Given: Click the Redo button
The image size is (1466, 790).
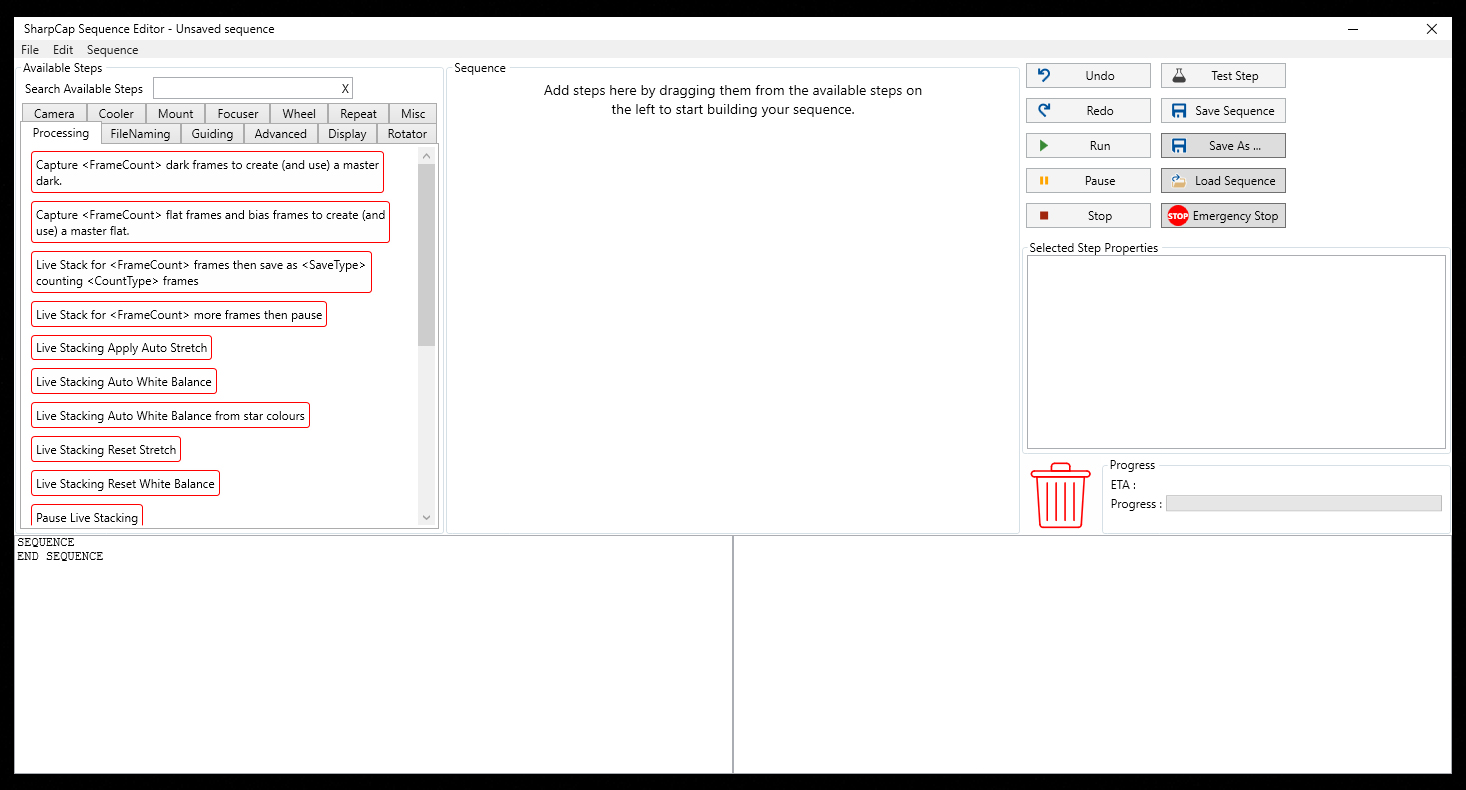Looking at the screenshot, I should click(x=1088, y=111).
